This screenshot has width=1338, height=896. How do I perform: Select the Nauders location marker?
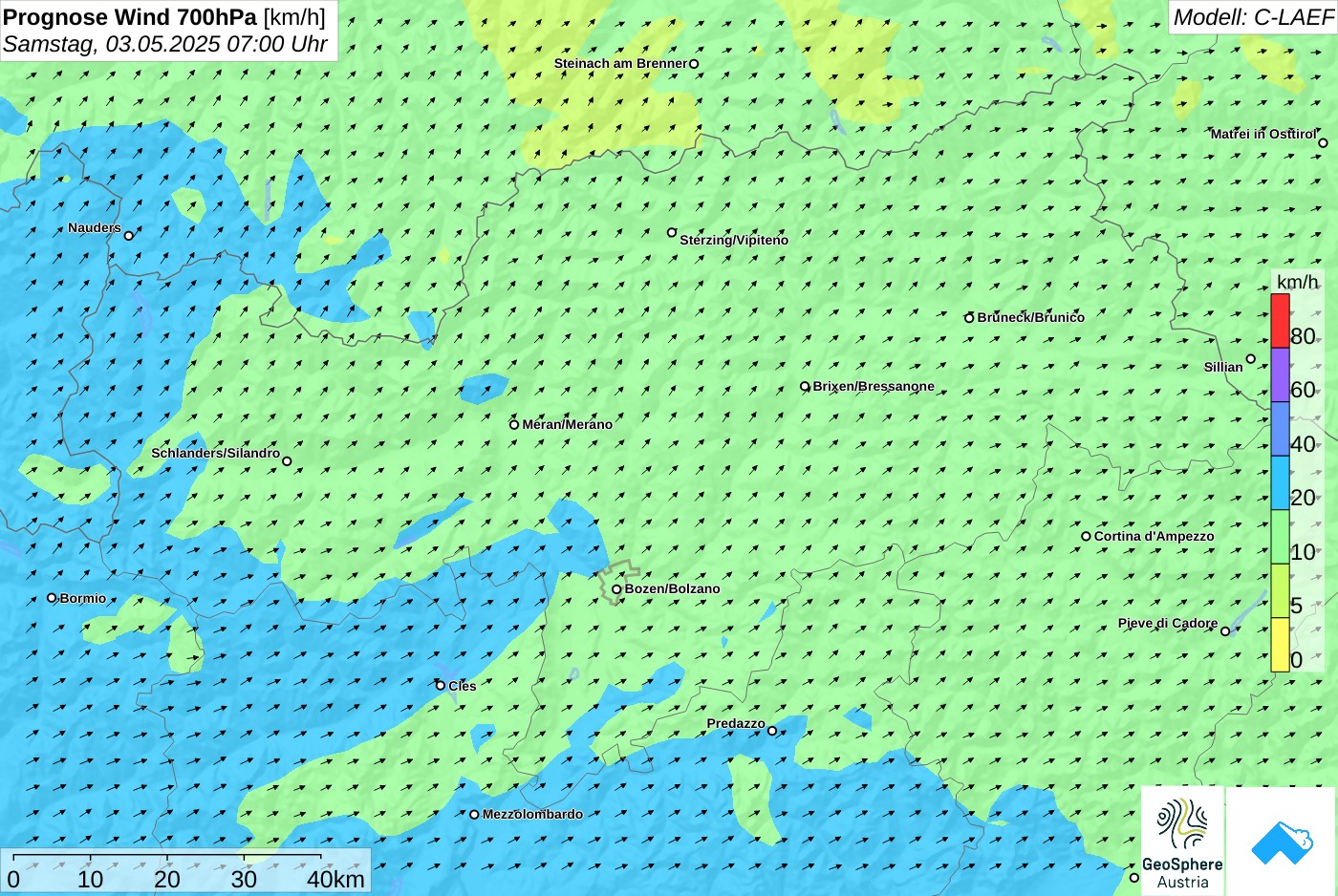(x=129, y=235)
